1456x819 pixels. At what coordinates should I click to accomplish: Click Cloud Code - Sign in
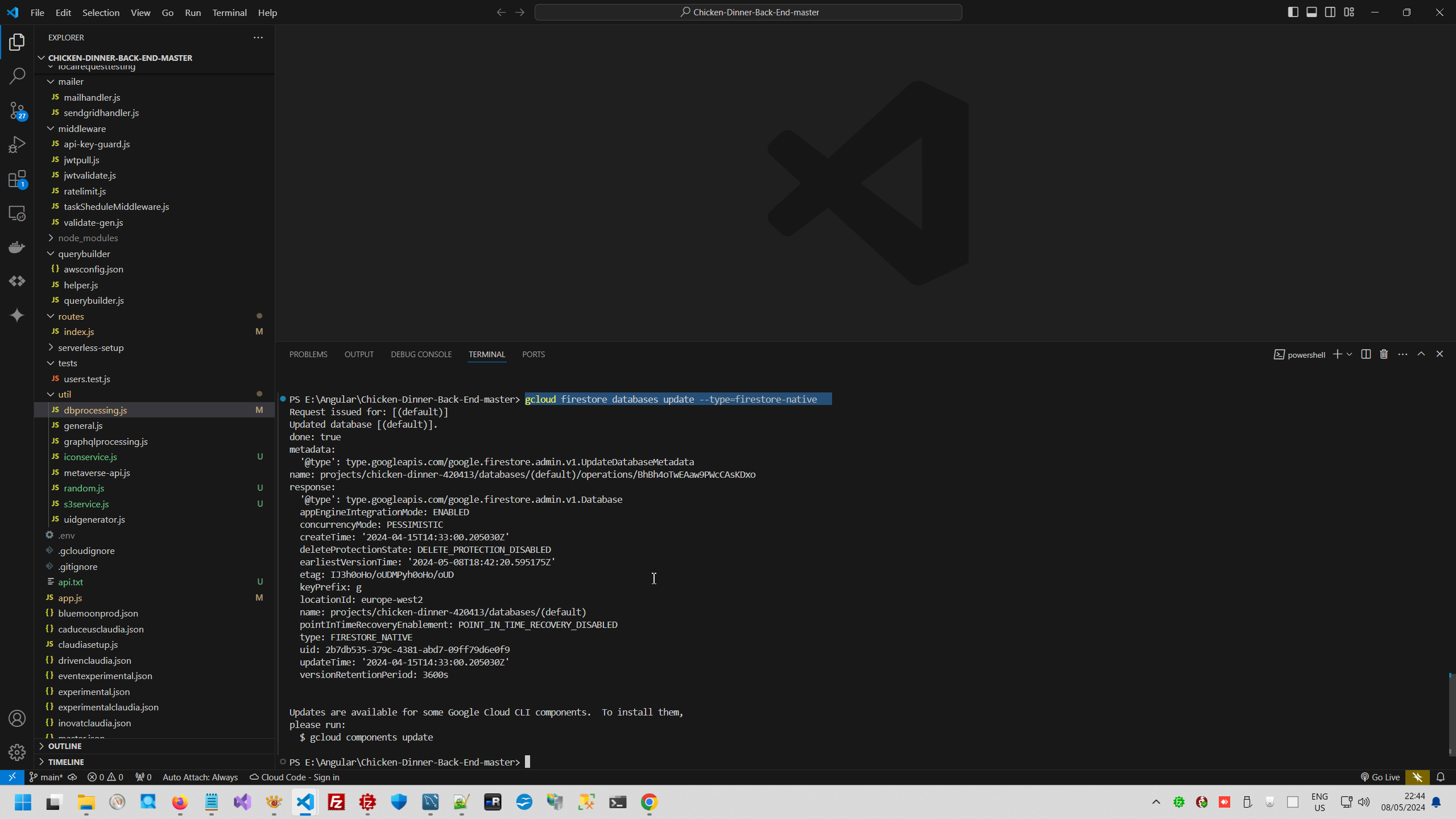295,777
